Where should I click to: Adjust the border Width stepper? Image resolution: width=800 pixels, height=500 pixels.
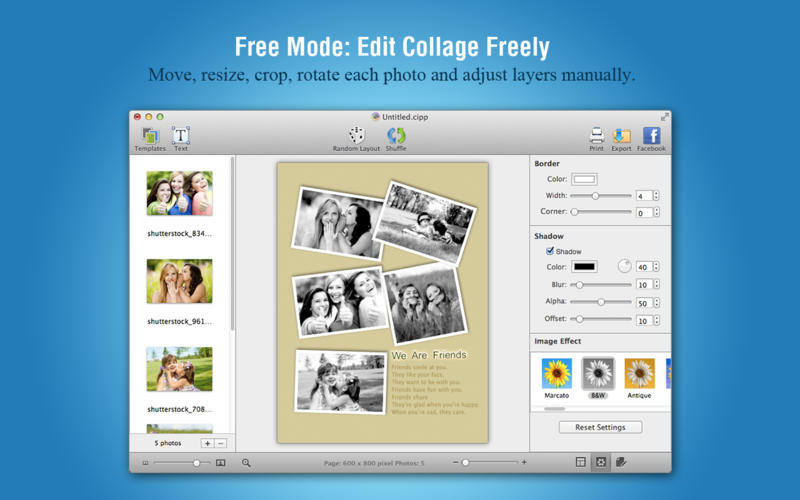(656, 196)
